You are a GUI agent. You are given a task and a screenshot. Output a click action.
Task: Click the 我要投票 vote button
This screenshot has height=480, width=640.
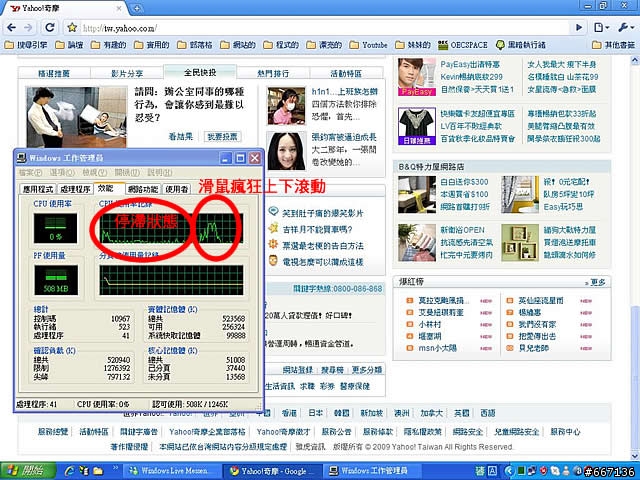pos(222,136)
